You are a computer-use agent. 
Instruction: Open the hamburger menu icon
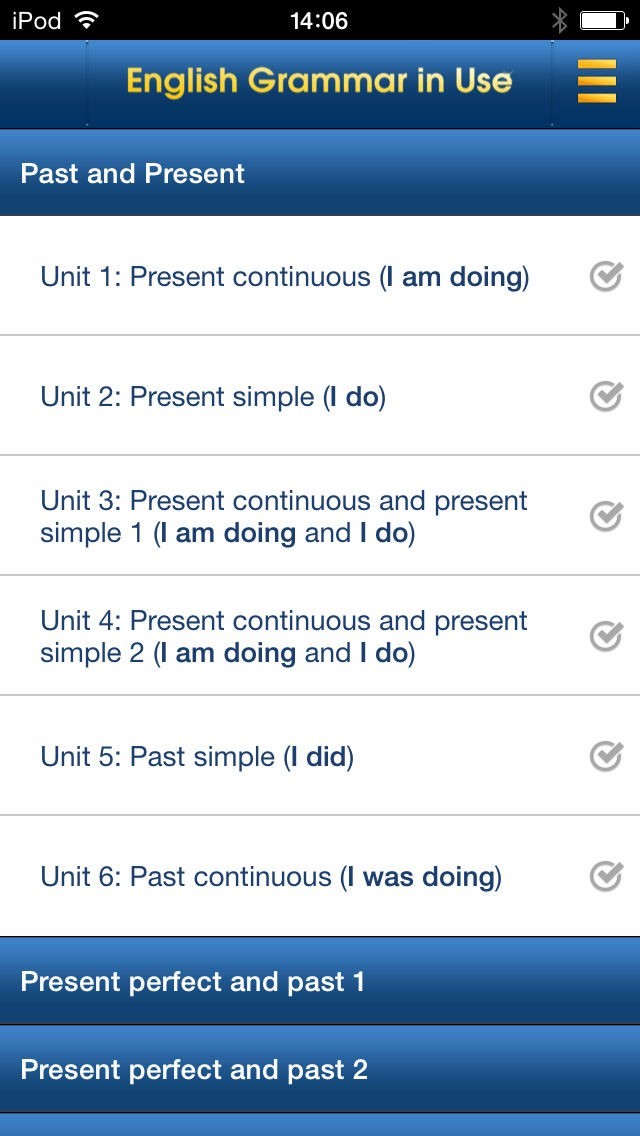pyautogui.click(x=596, y=82)
